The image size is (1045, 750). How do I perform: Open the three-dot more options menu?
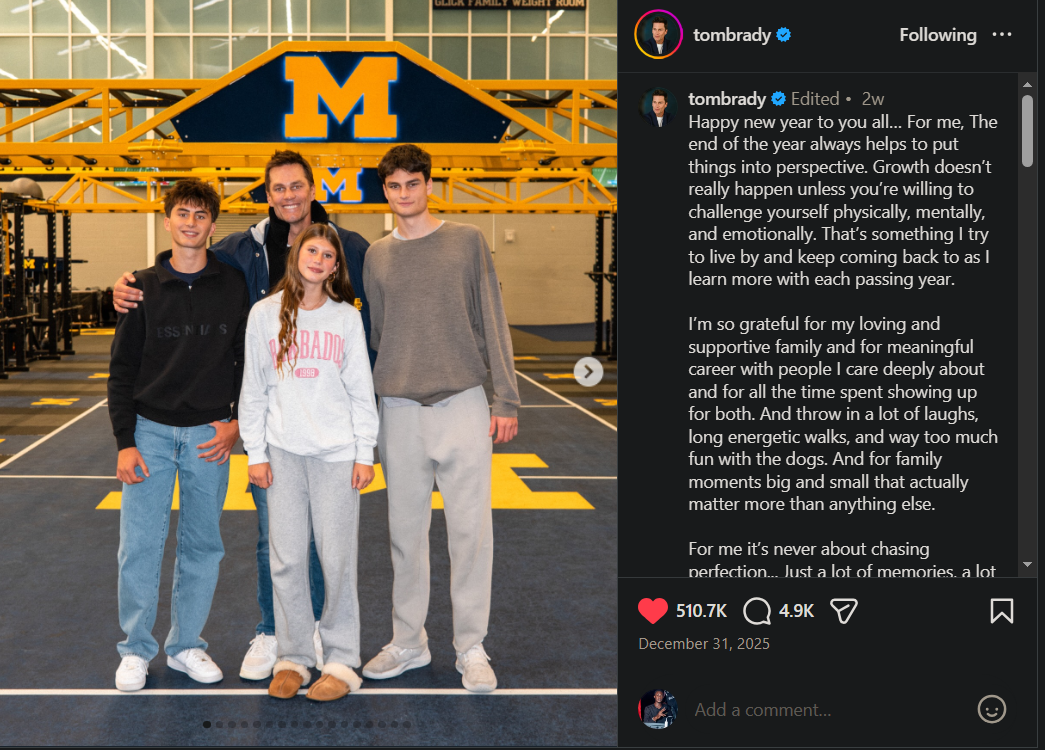point(1002,35)
